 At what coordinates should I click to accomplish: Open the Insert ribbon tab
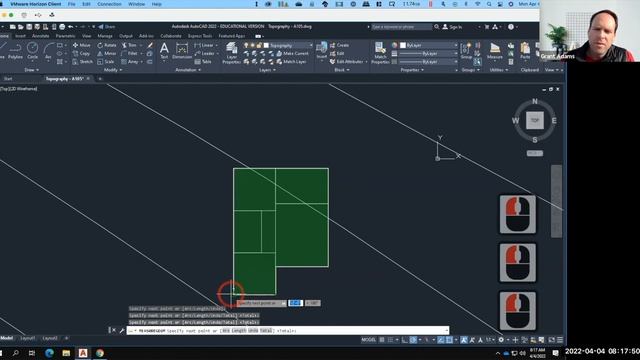pos(20,36)
